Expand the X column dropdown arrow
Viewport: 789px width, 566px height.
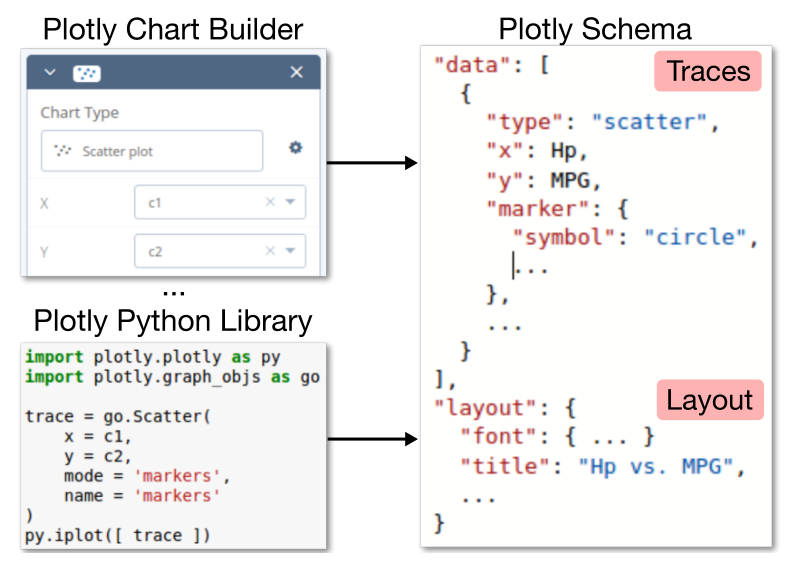pyautogui.click(x=290, y=202)
